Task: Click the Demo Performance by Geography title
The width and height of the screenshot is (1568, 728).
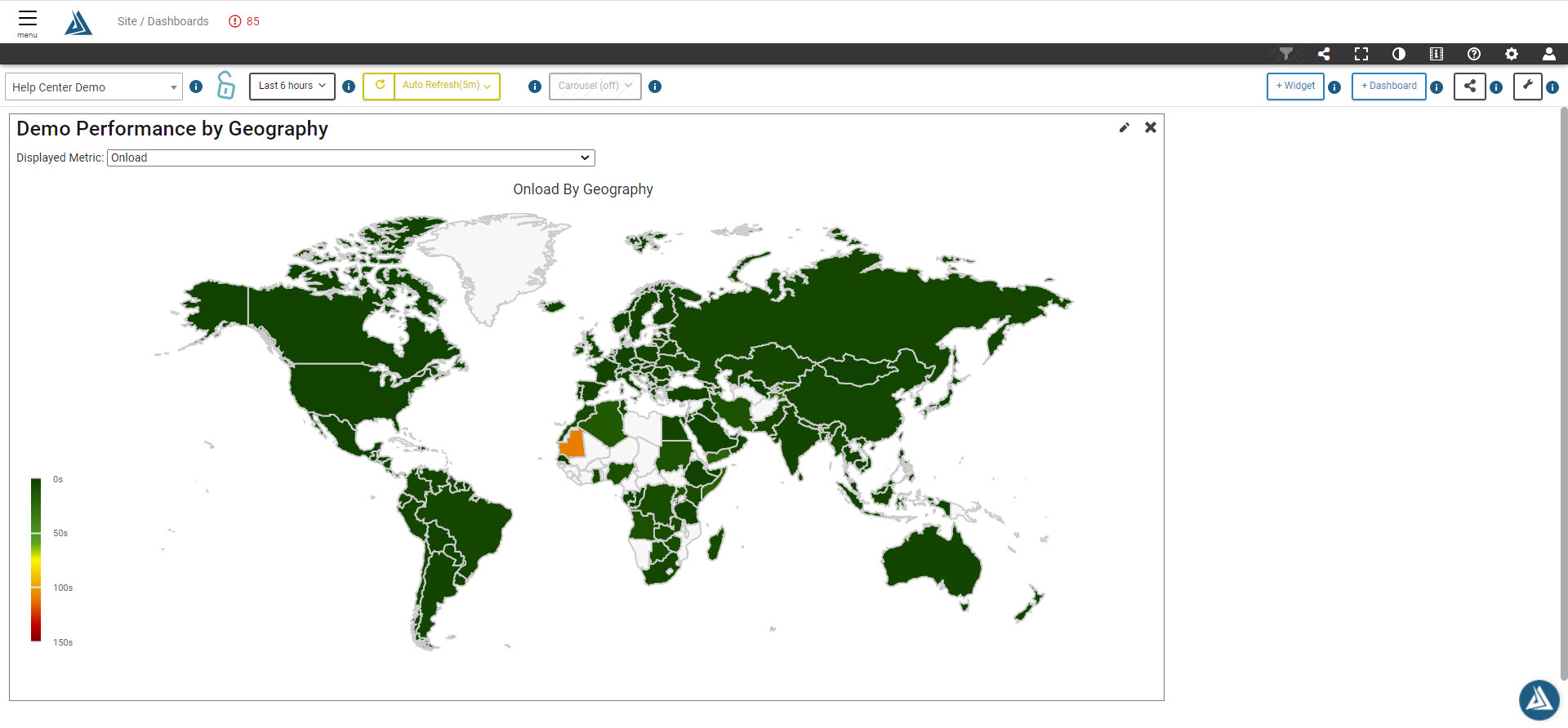Action: (172, 129)
